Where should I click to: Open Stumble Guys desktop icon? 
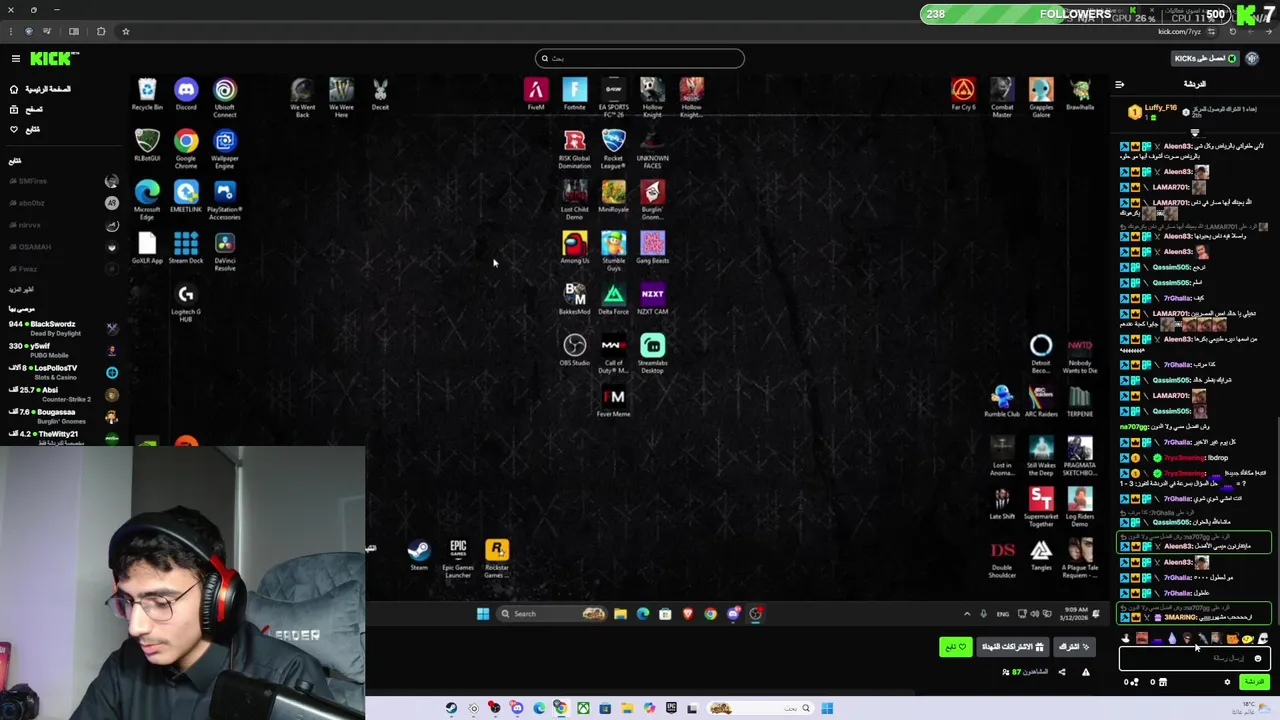coord(614,251)
